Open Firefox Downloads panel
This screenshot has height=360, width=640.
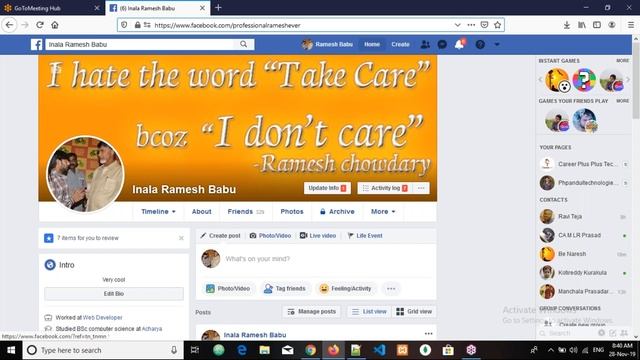click(567, 25)
